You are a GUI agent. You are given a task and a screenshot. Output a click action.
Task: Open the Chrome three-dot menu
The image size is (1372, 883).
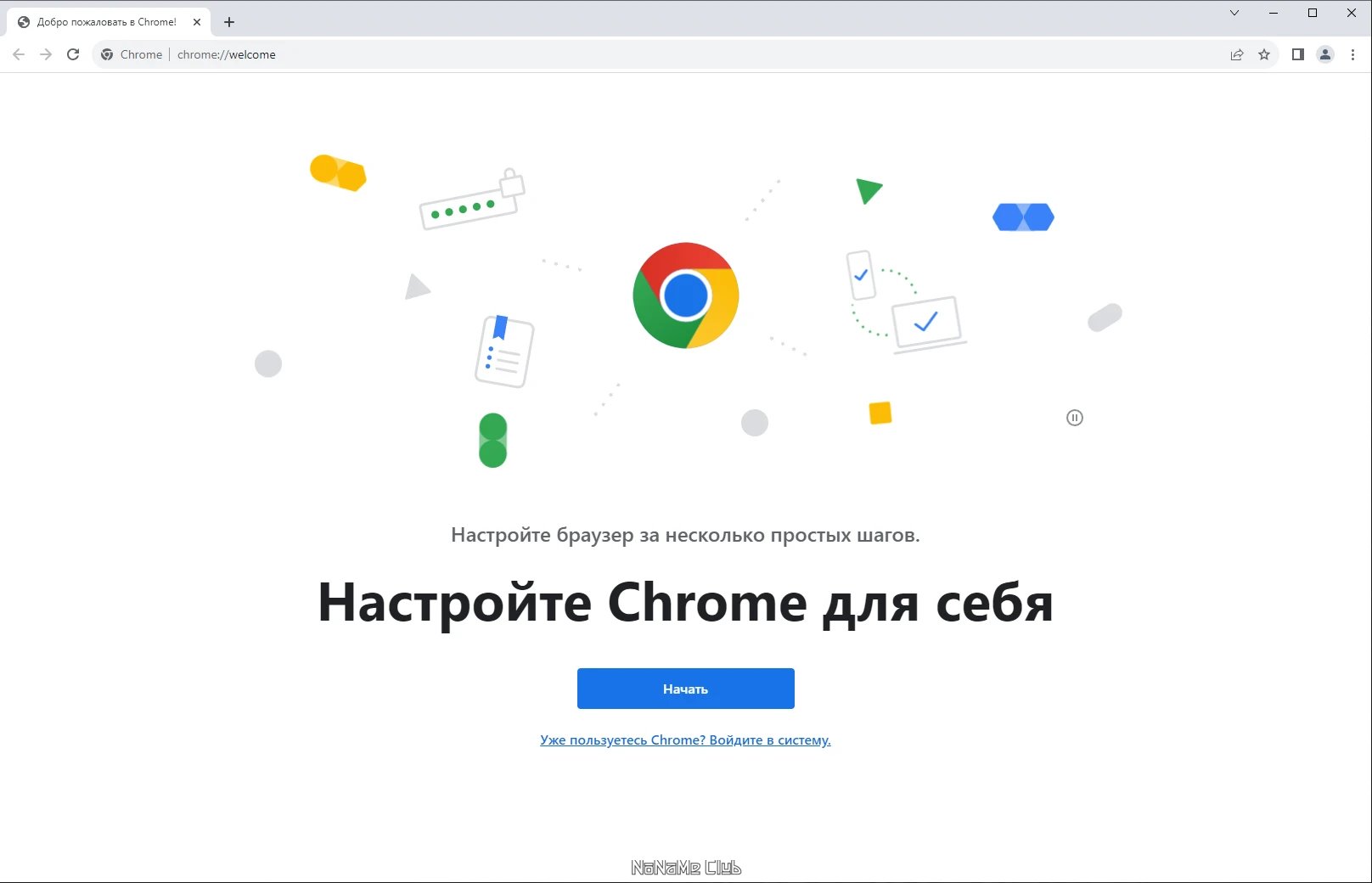pos(1352,54)
